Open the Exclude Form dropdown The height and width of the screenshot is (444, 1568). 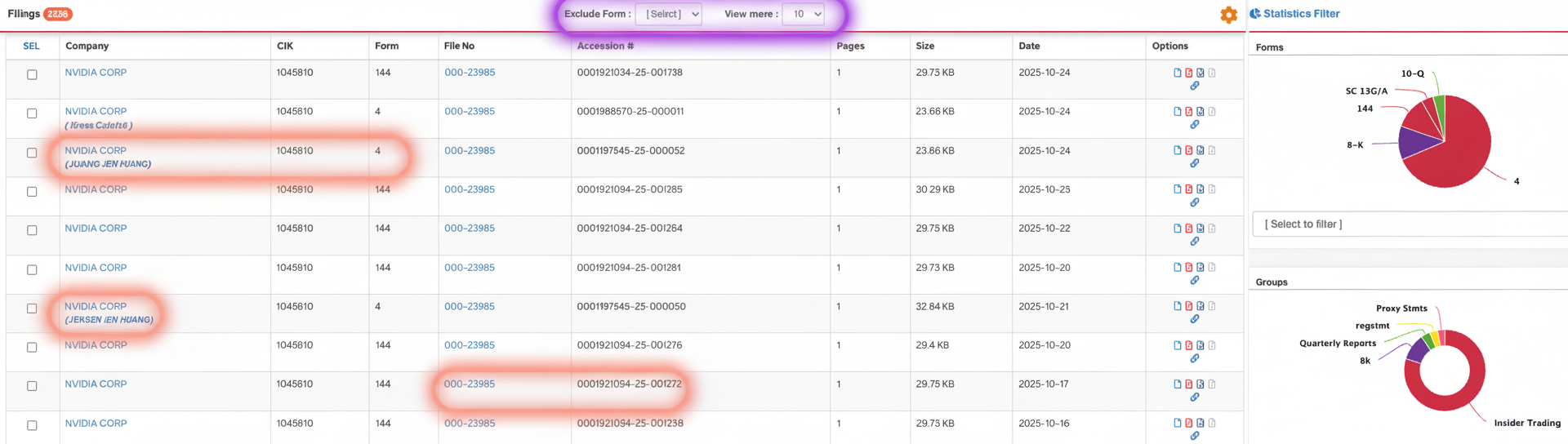pos(668,14)
